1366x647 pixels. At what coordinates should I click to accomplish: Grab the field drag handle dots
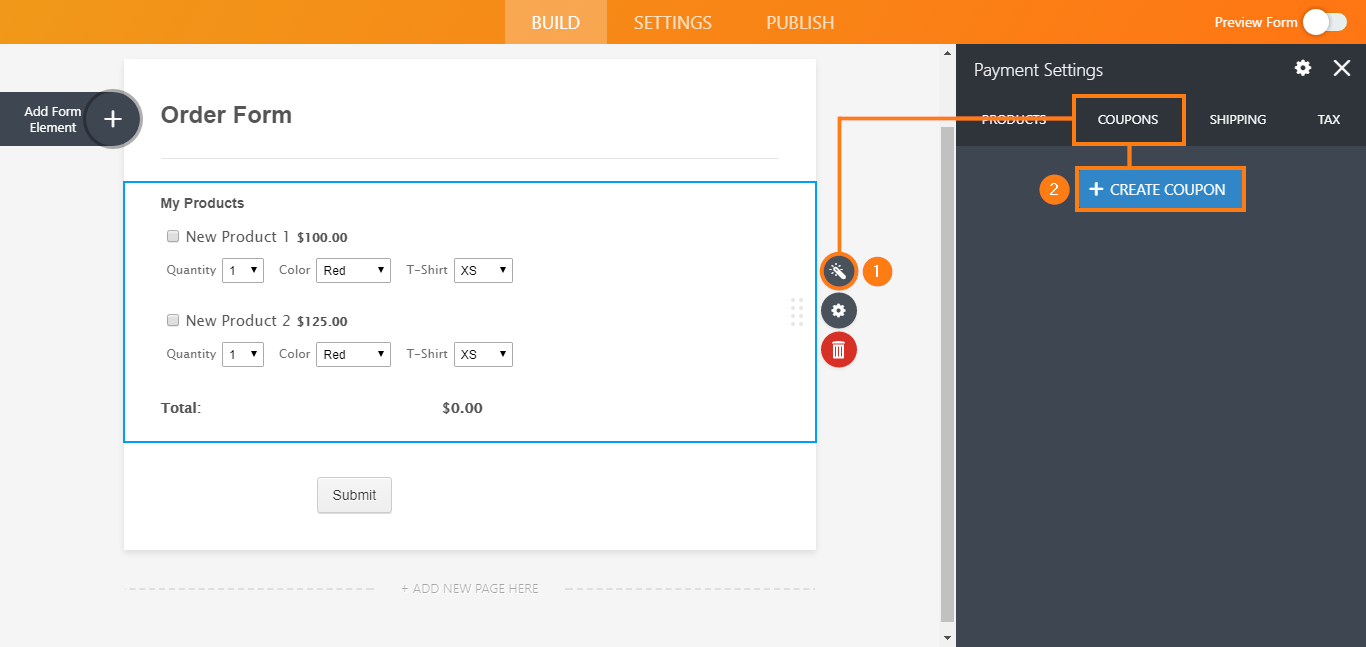[x=797, y=311]
